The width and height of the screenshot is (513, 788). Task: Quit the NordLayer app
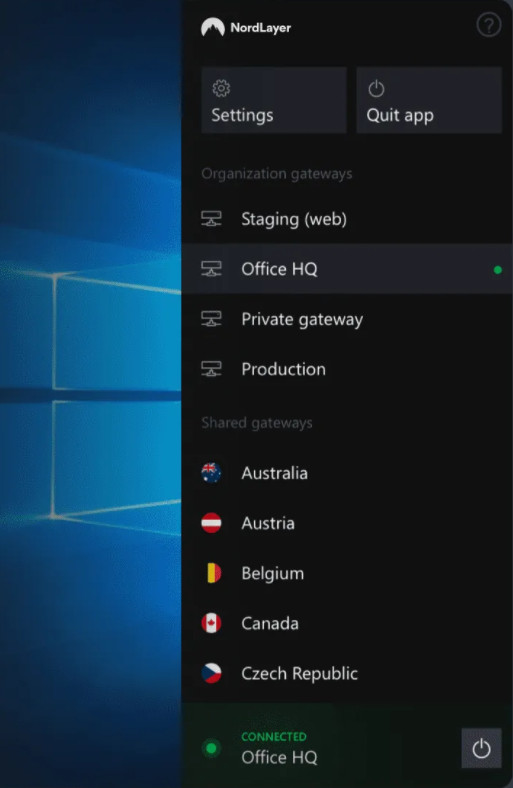(429, 100)
